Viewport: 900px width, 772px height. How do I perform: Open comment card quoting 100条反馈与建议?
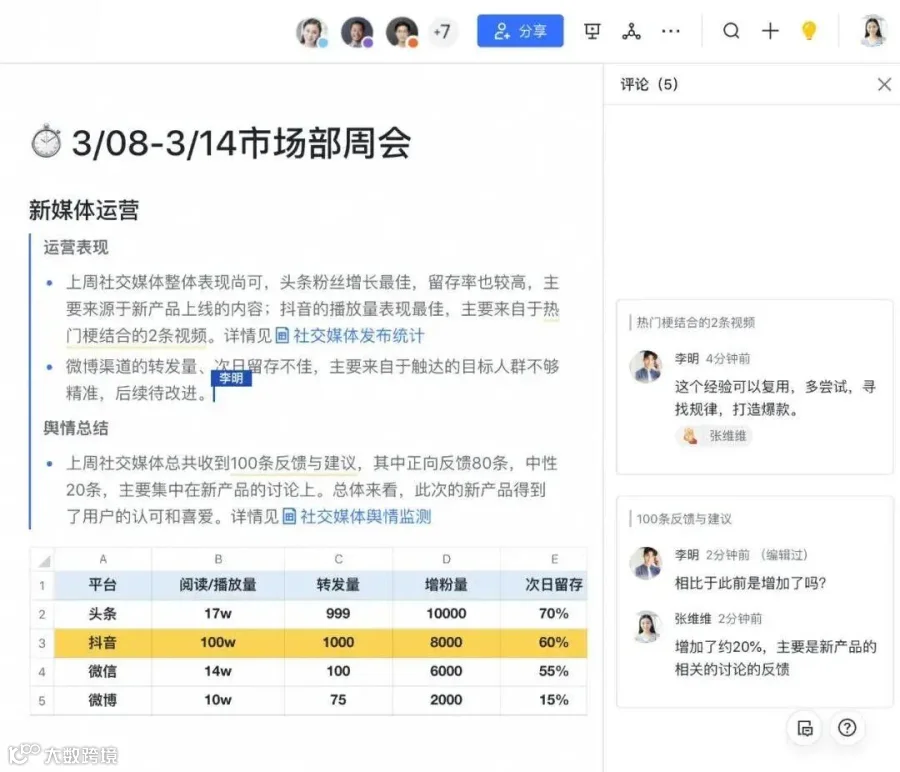(754, 602)
